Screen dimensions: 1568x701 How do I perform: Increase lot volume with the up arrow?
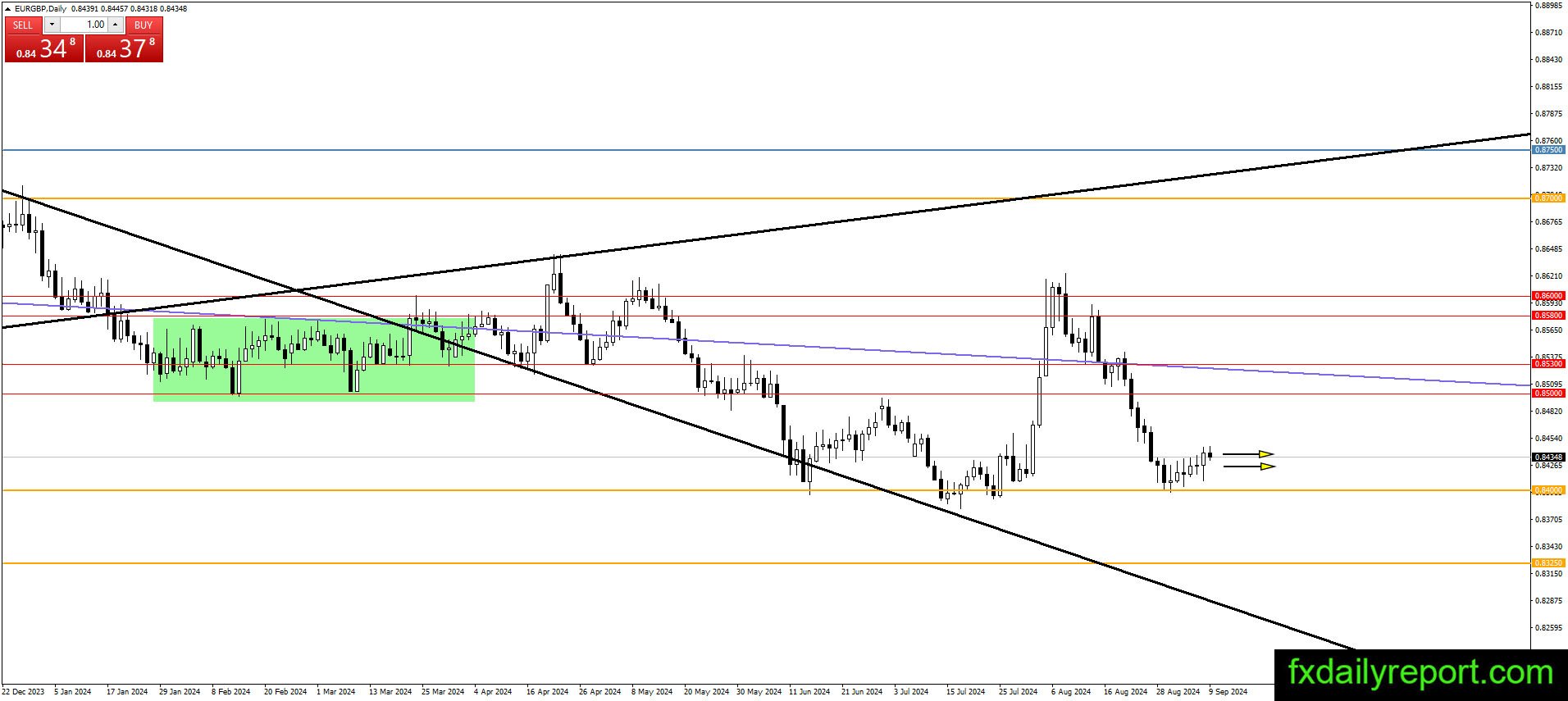115,25
